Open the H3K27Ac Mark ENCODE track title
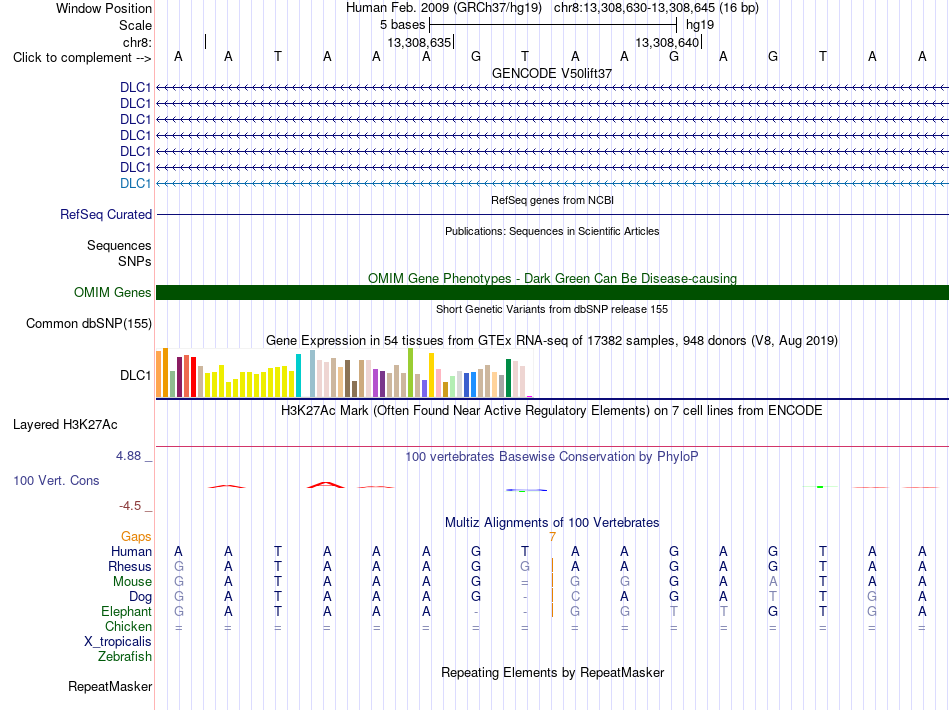 (x=552, y=411)
